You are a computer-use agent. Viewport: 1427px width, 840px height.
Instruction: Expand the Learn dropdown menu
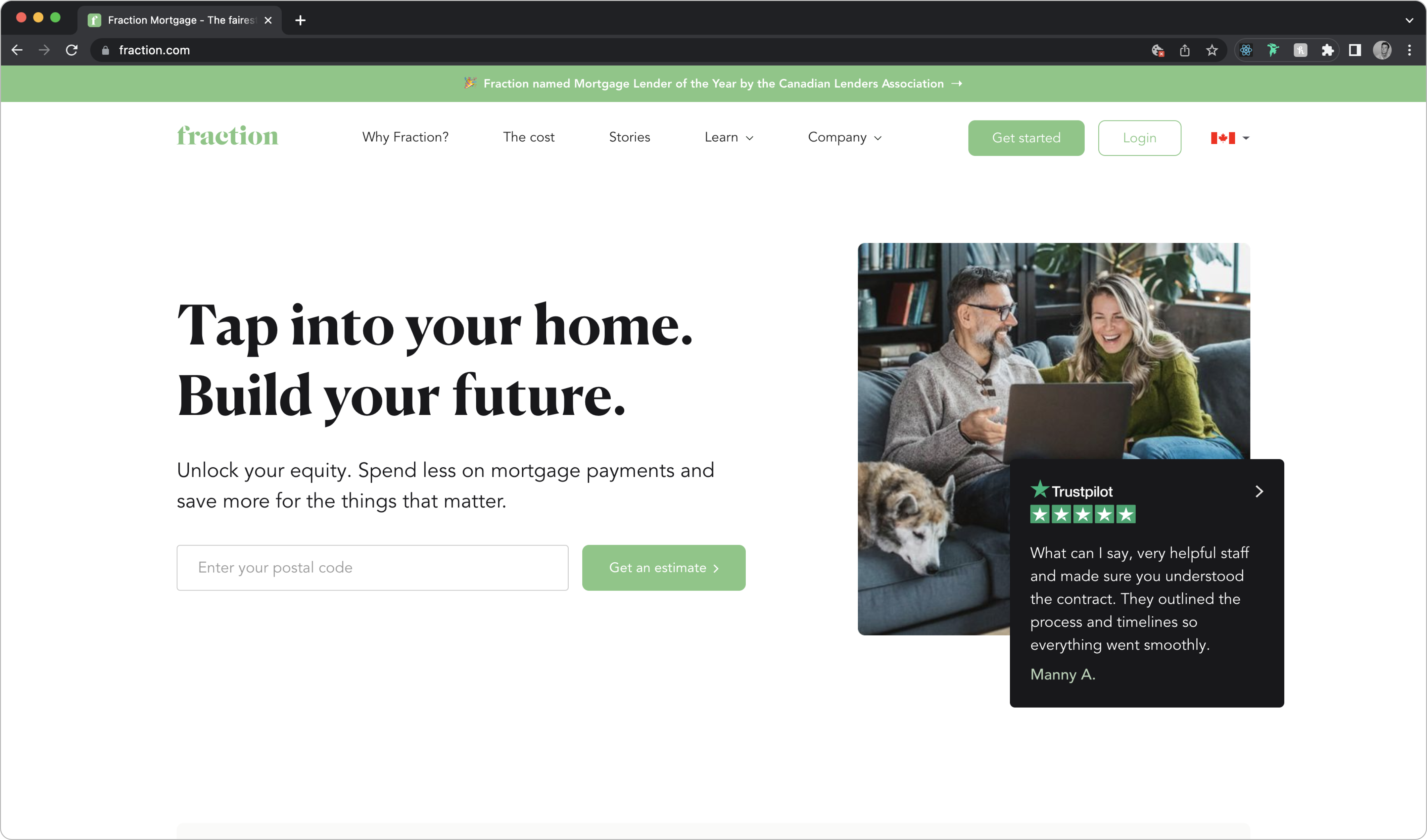(729, 138)
